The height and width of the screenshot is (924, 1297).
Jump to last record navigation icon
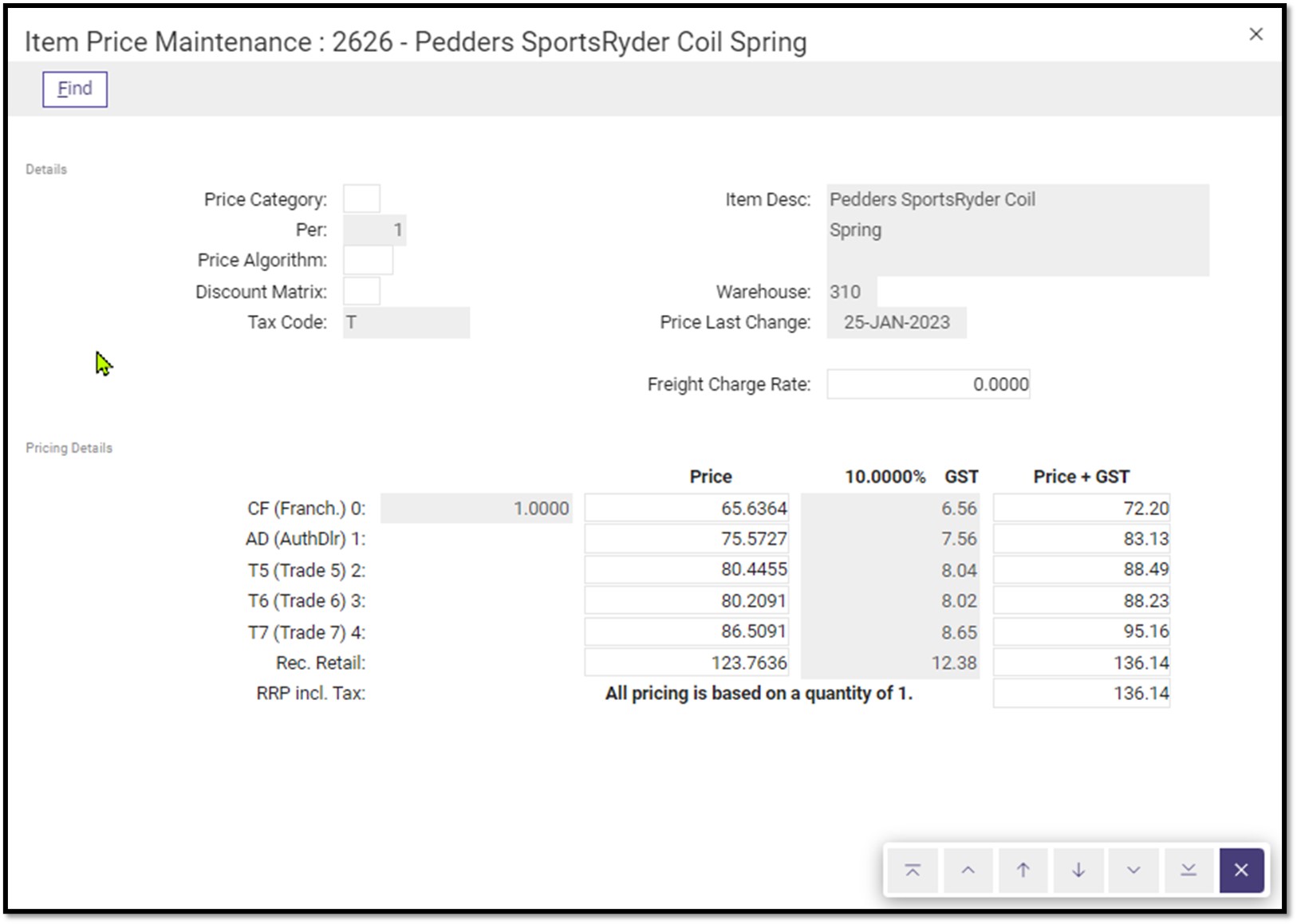click(1188, 870)
